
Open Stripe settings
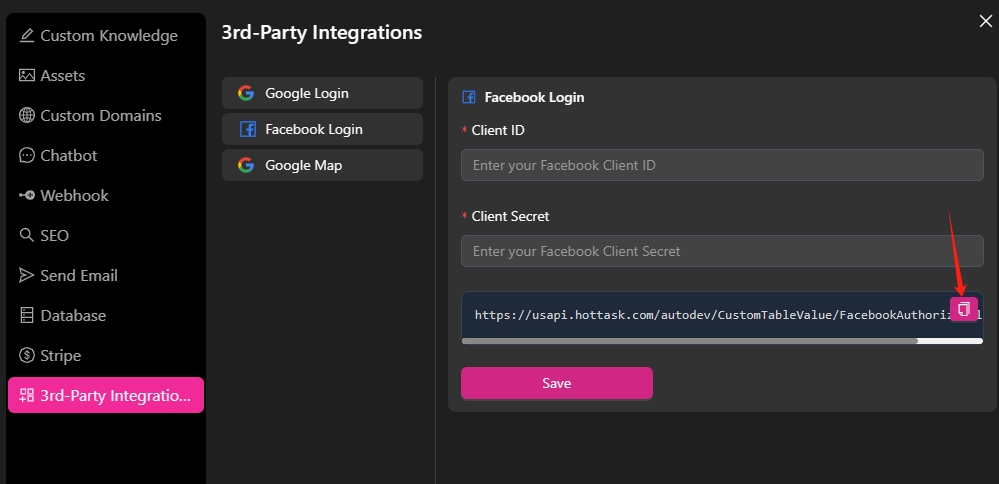106,355
